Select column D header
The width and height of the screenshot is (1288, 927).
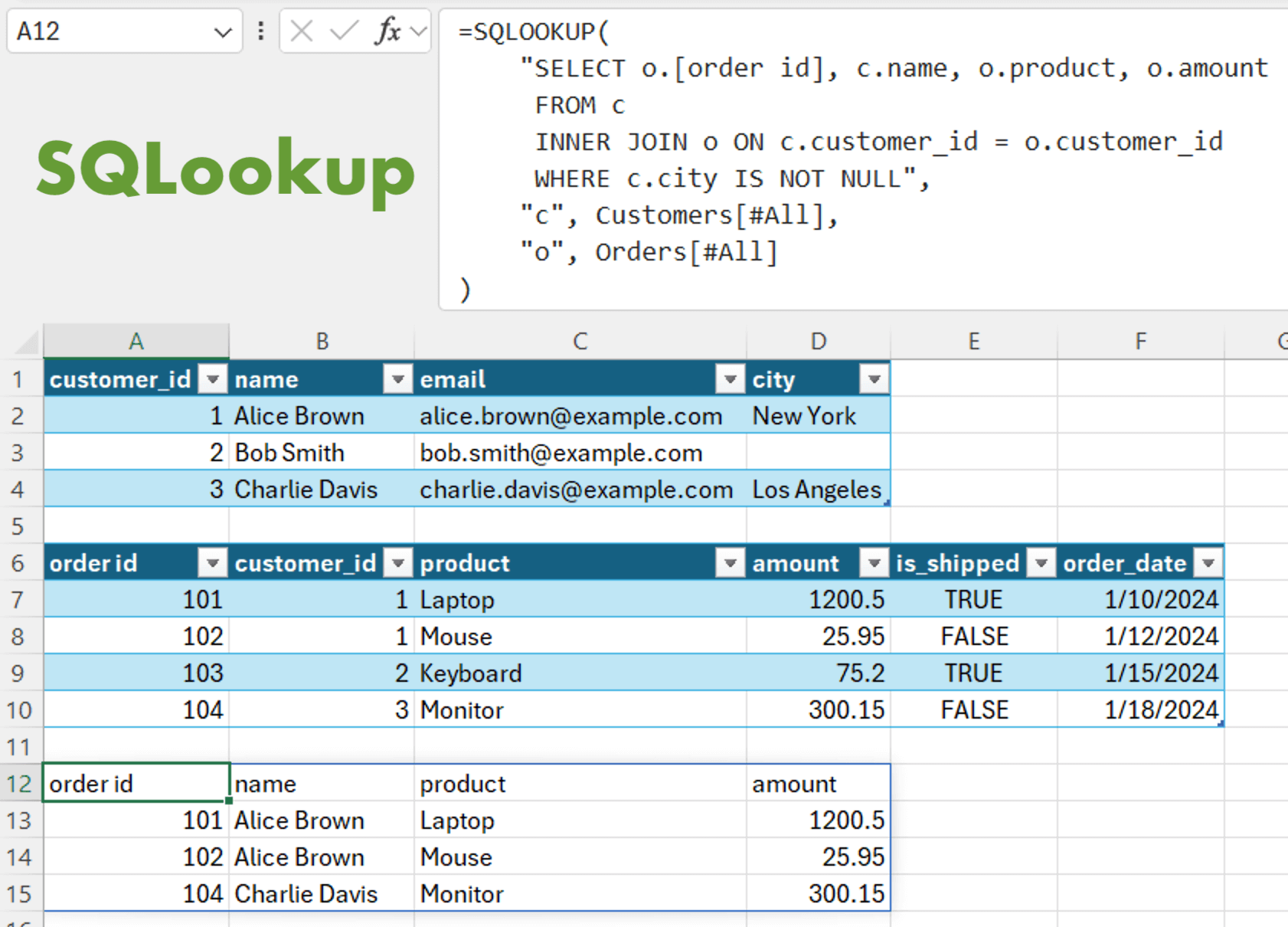pyautogui.click(x=818, y=341)
